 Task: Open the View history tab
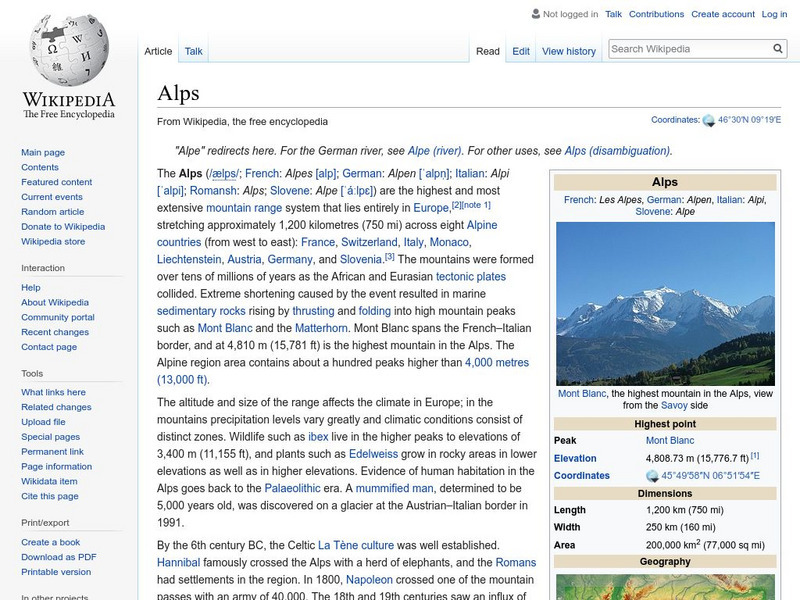tap(569, 51)
